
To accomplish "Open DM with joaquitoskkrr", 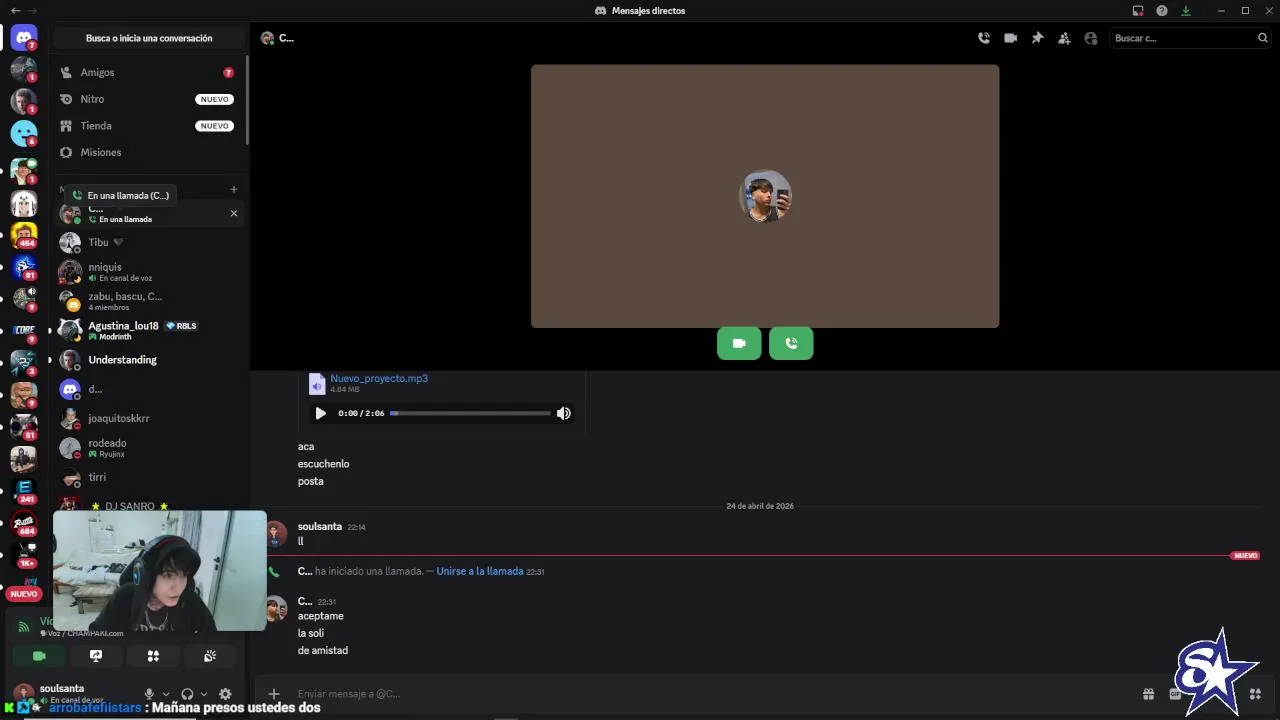I will pyautogui.click(x=149, y=418).
